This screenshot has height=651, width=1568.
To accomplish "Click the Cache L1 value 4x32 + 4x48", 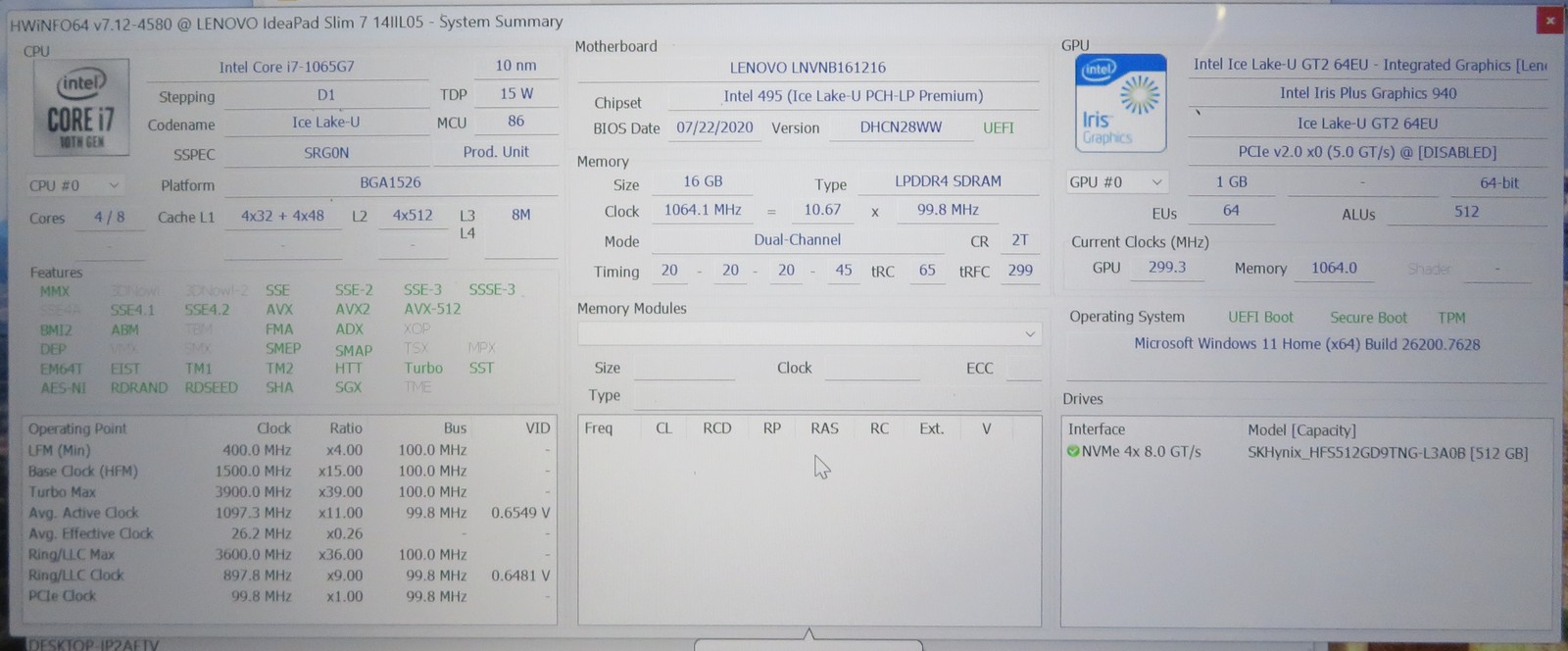I will pyautogui.click(x=282, y=216).
